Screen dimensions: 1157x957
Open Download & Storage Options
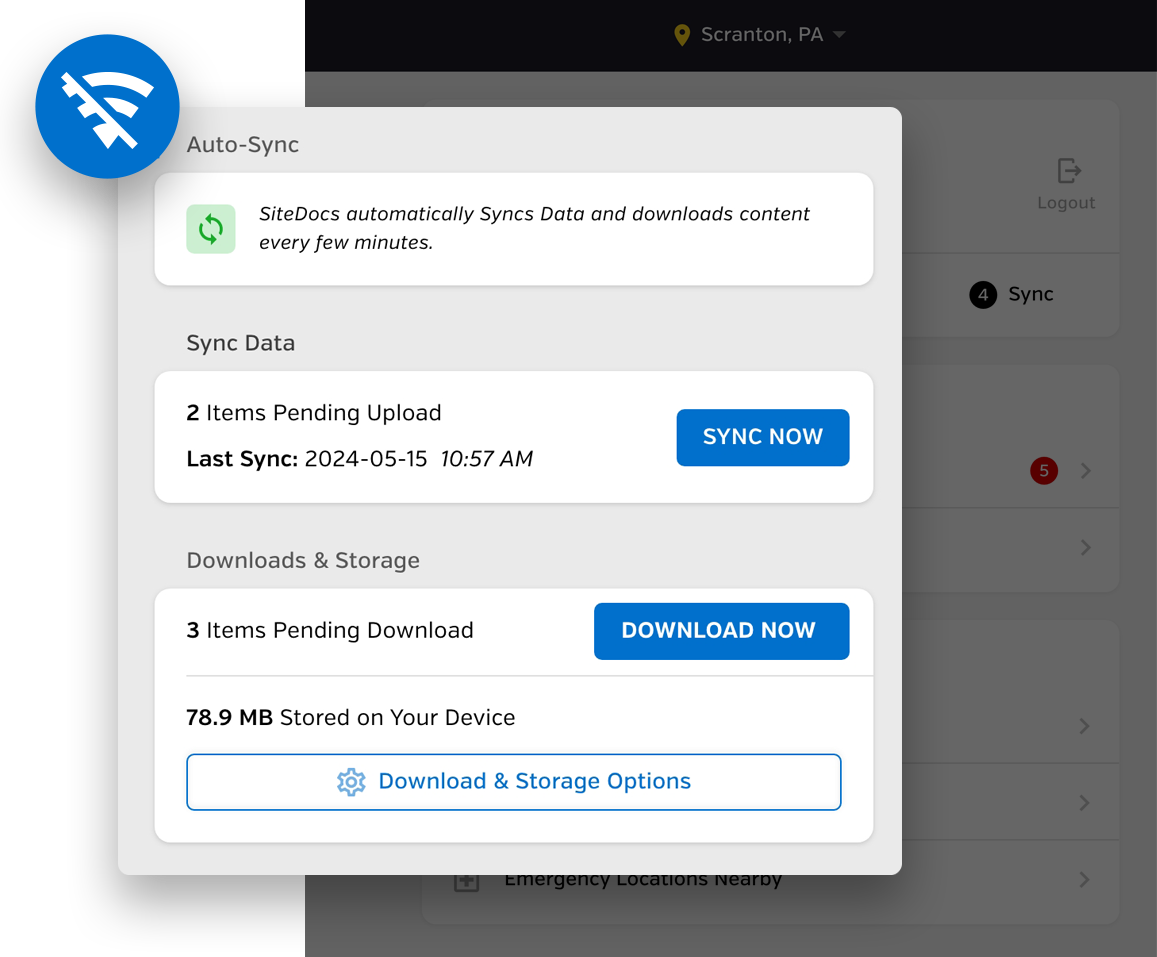pyautogui.click(x=513, y=782)
